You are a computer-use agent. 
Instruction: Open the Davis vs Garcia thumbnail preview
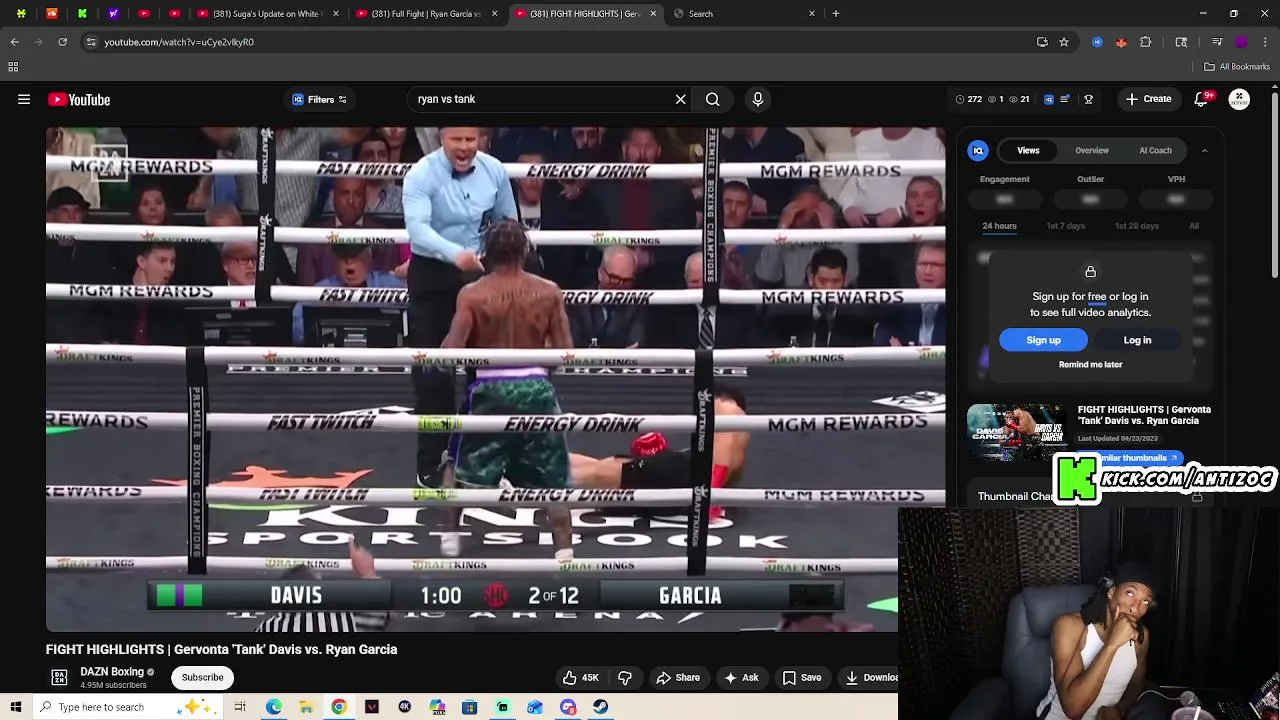pos(1016,432)
